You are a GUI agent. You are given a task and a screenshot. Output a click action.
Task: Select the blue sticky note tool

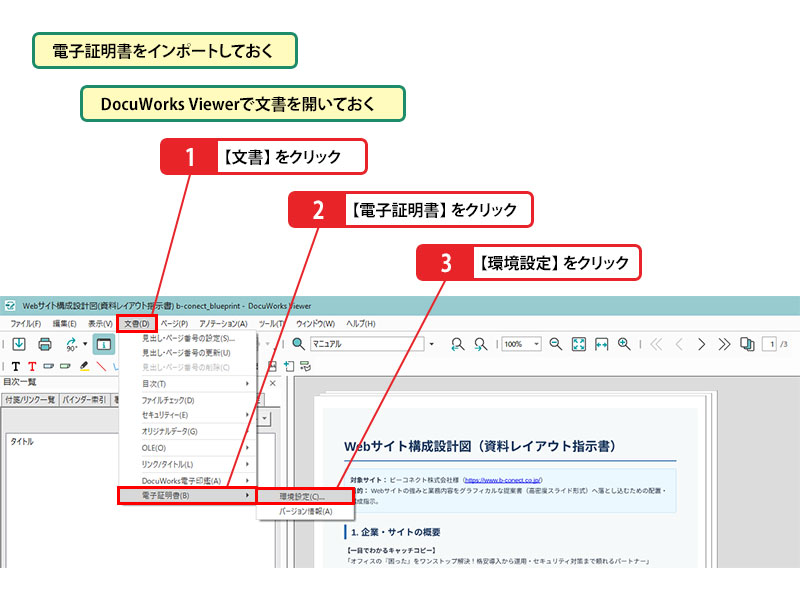coord(48,366)
